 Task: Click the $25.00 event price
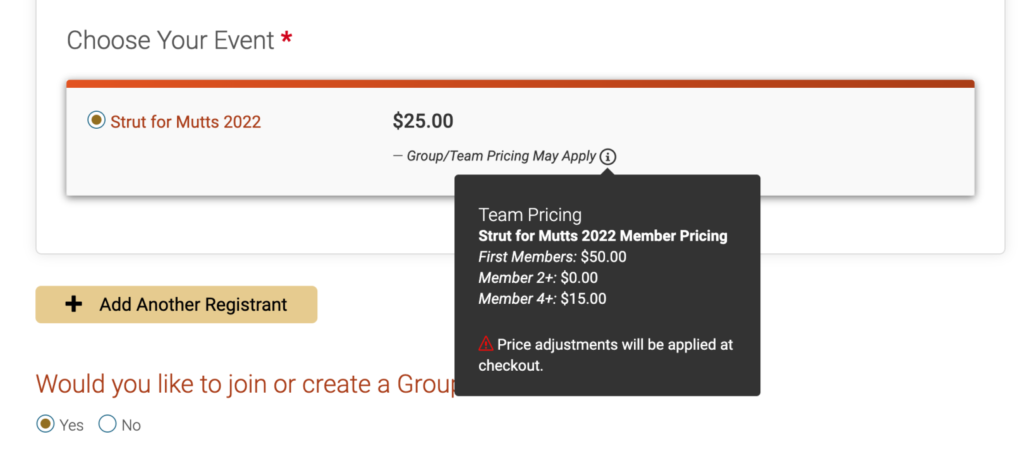pyautogui.click(x=423, y=121)
